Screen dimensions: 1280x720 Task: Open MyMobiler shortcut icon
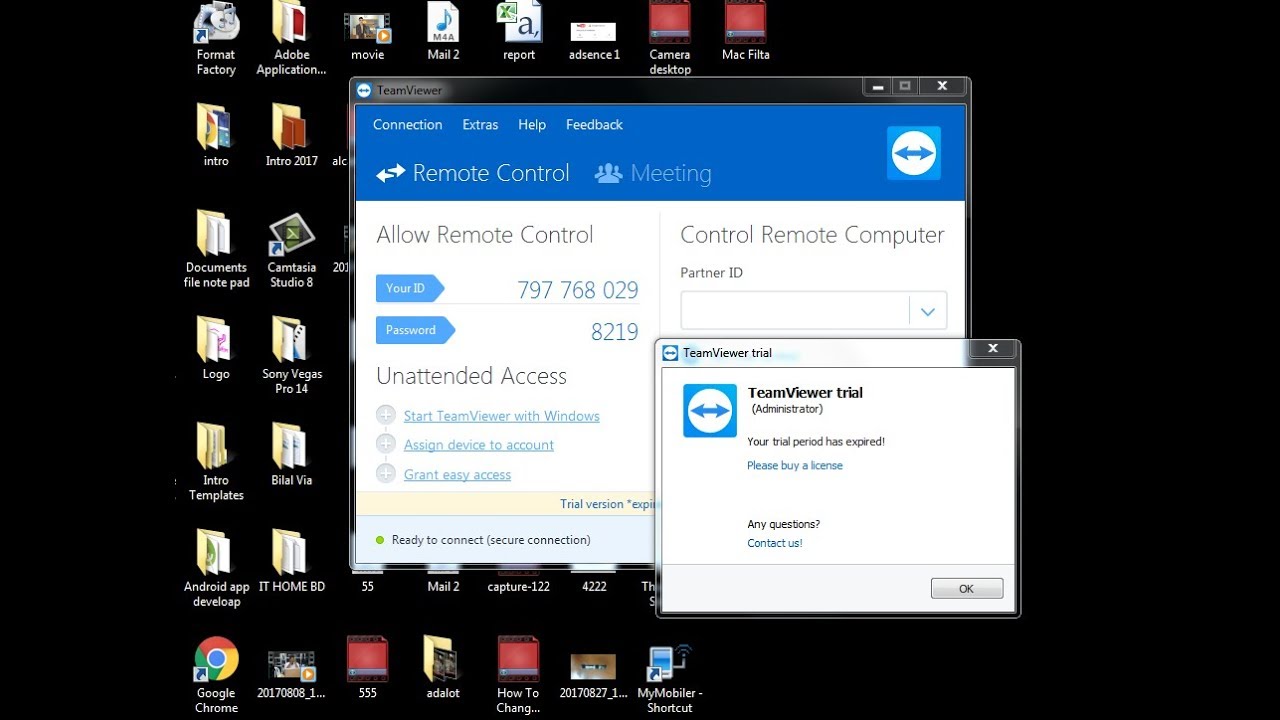pyautogui.click(x=670, y=680)
